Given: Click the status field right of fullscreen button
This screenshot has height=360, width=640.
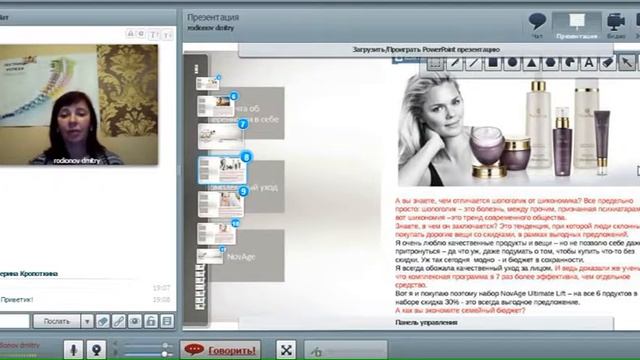Looking at the screenshot, I should point(346,350).
